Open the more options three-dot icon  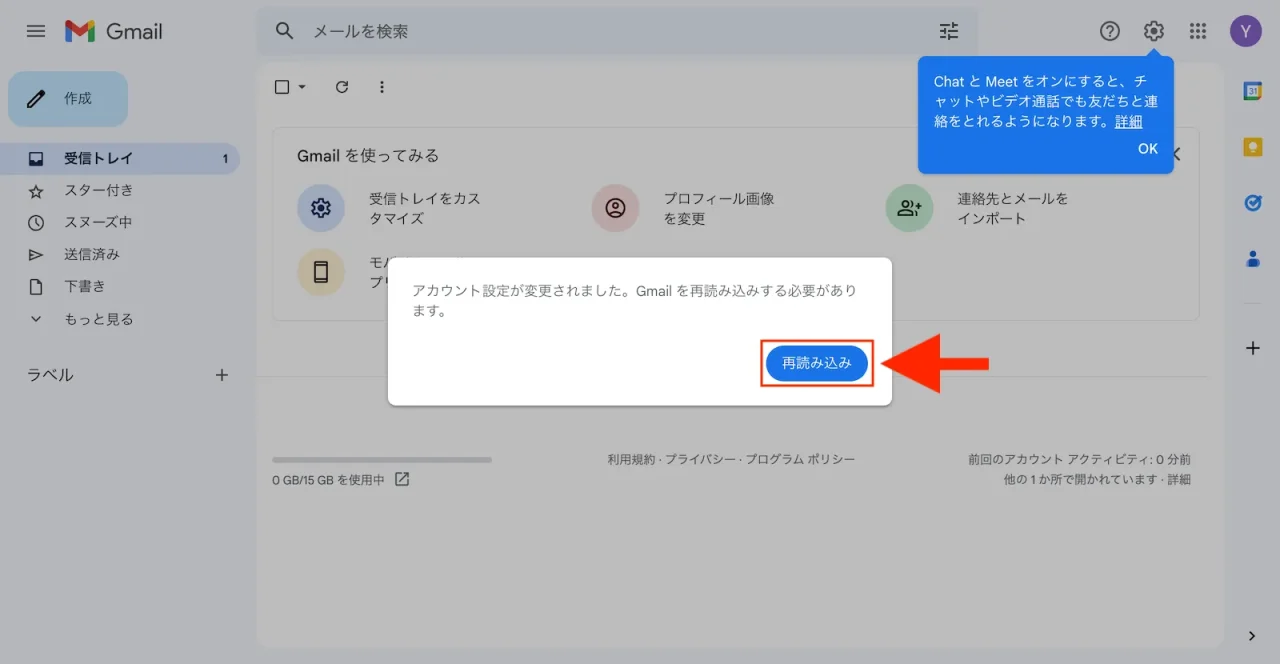382,87
